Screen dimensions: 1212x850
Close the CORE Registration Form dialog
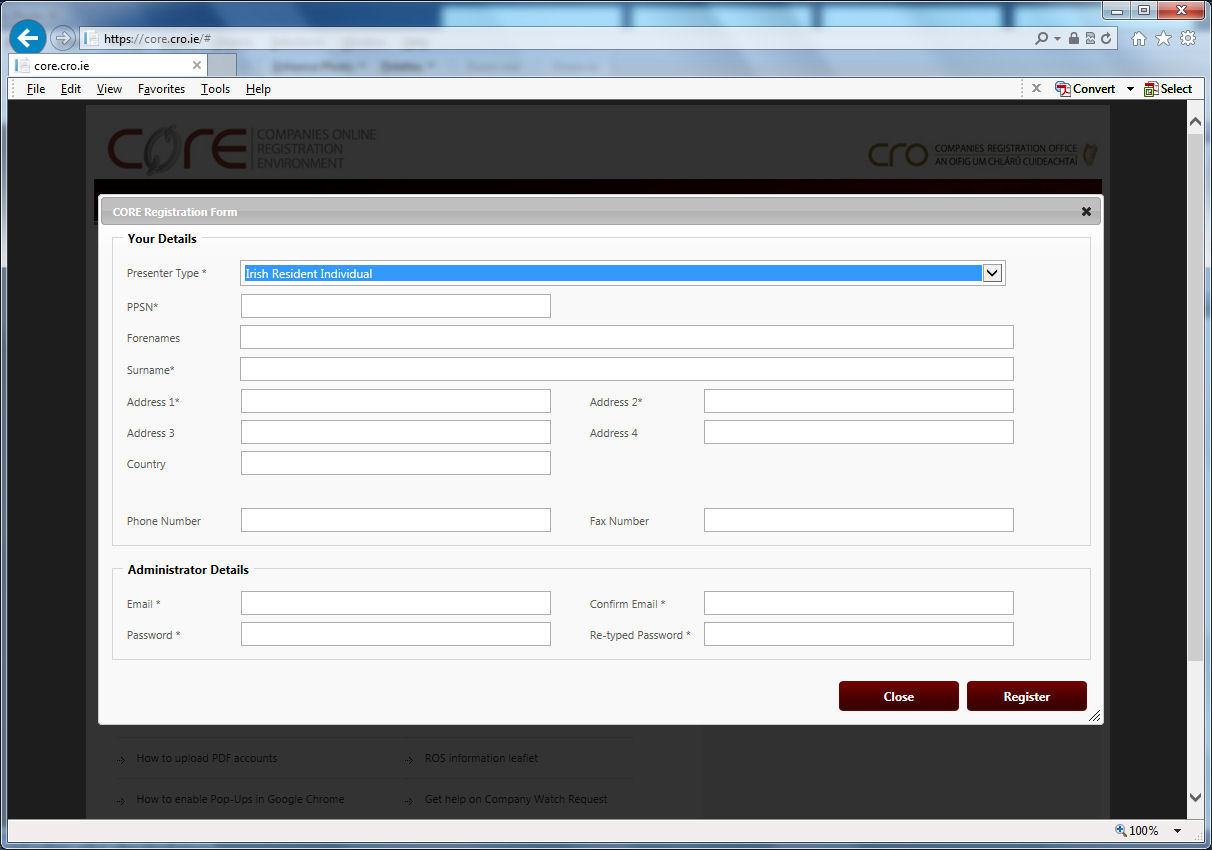tap(1086, 212)
